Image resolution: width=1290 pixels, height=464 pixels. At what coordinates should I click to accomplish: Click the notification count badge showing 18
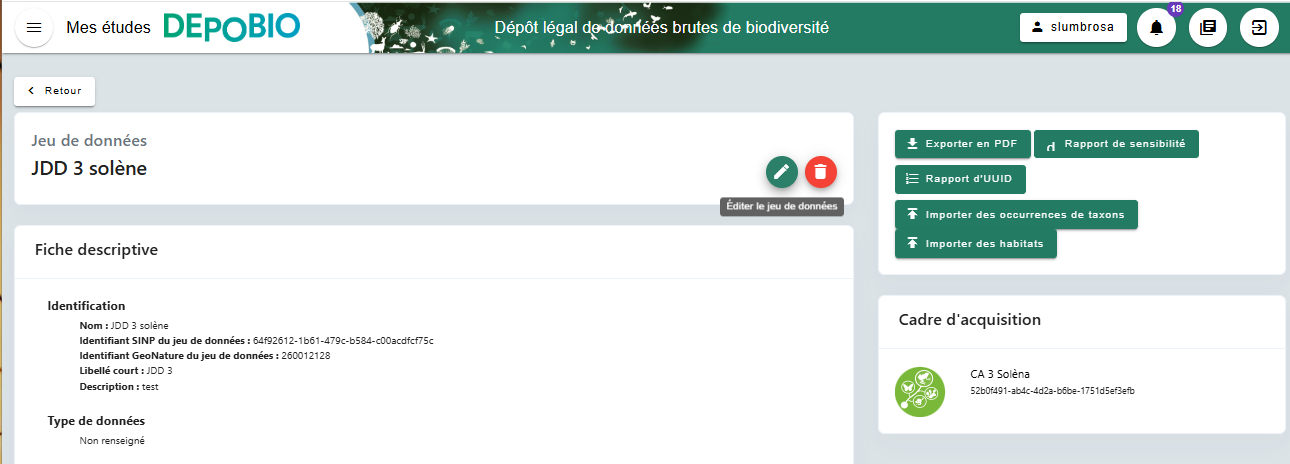[x=1175, y=9]
